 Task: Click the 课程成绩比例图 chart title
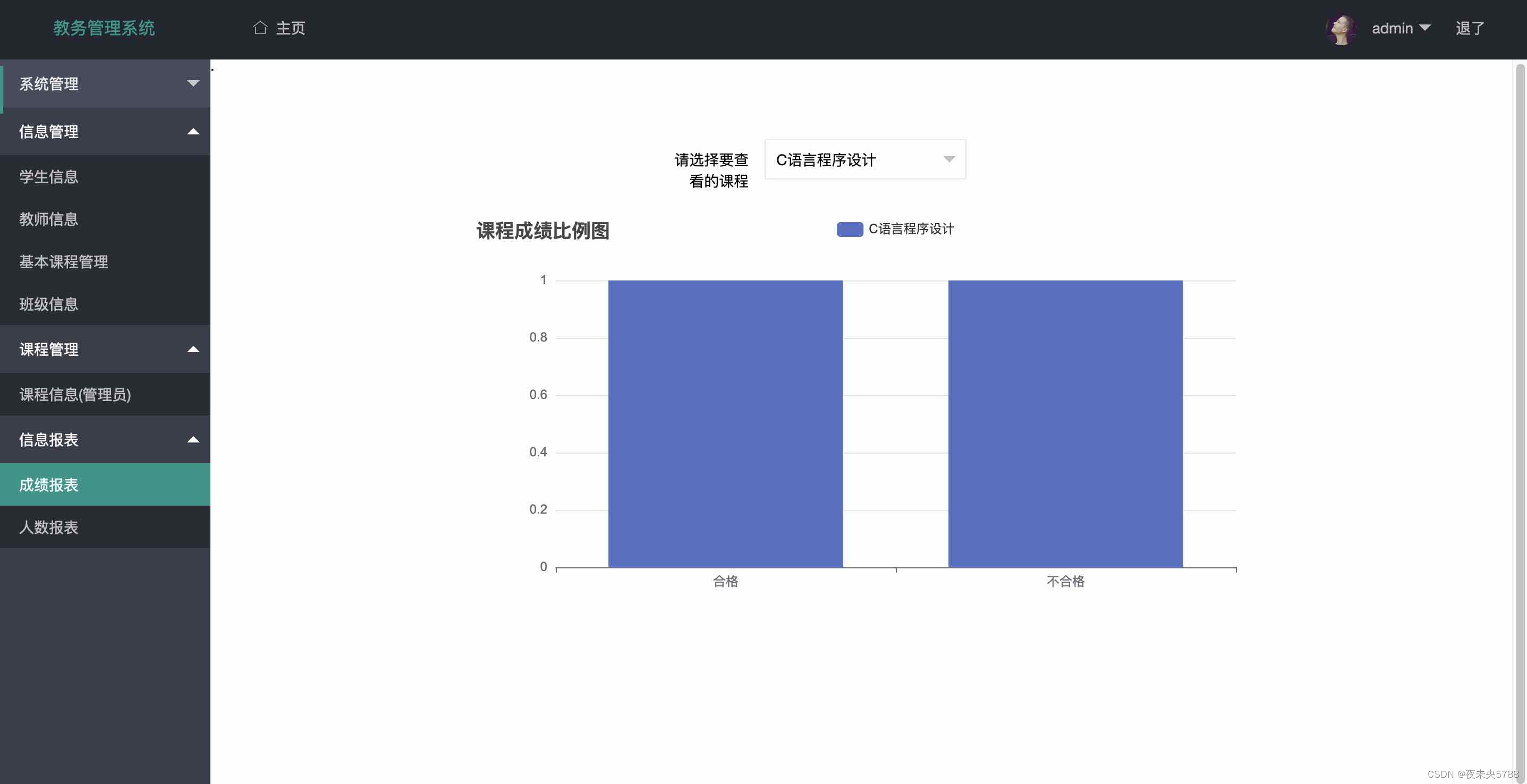[543, 231]
